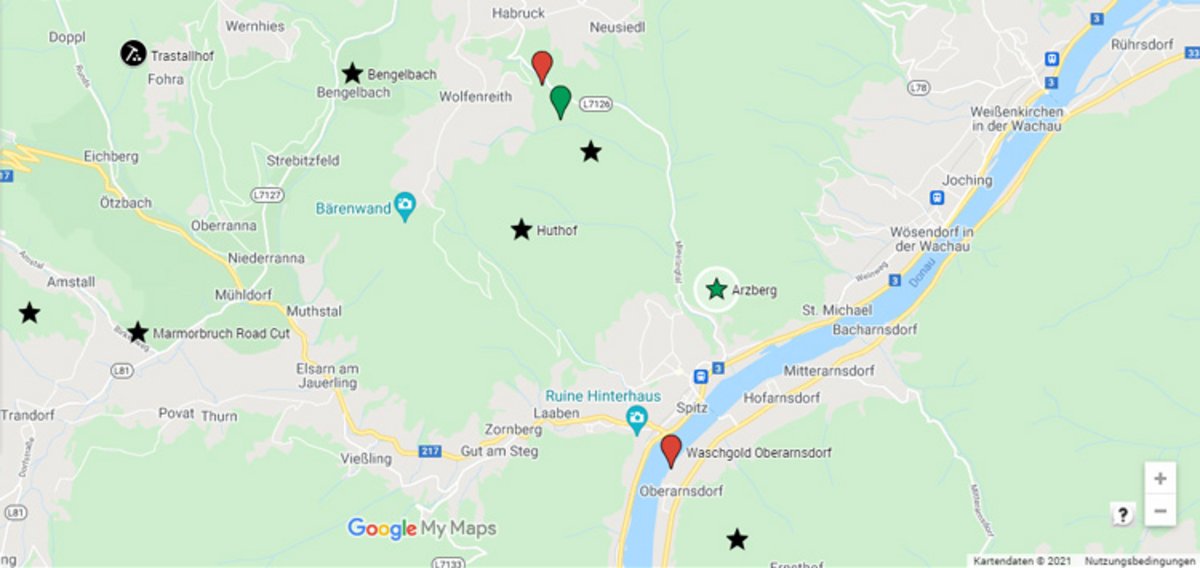1200x568 pixels.
Task: Click the Spitz ferry transit icon
Action: point(703,376)
